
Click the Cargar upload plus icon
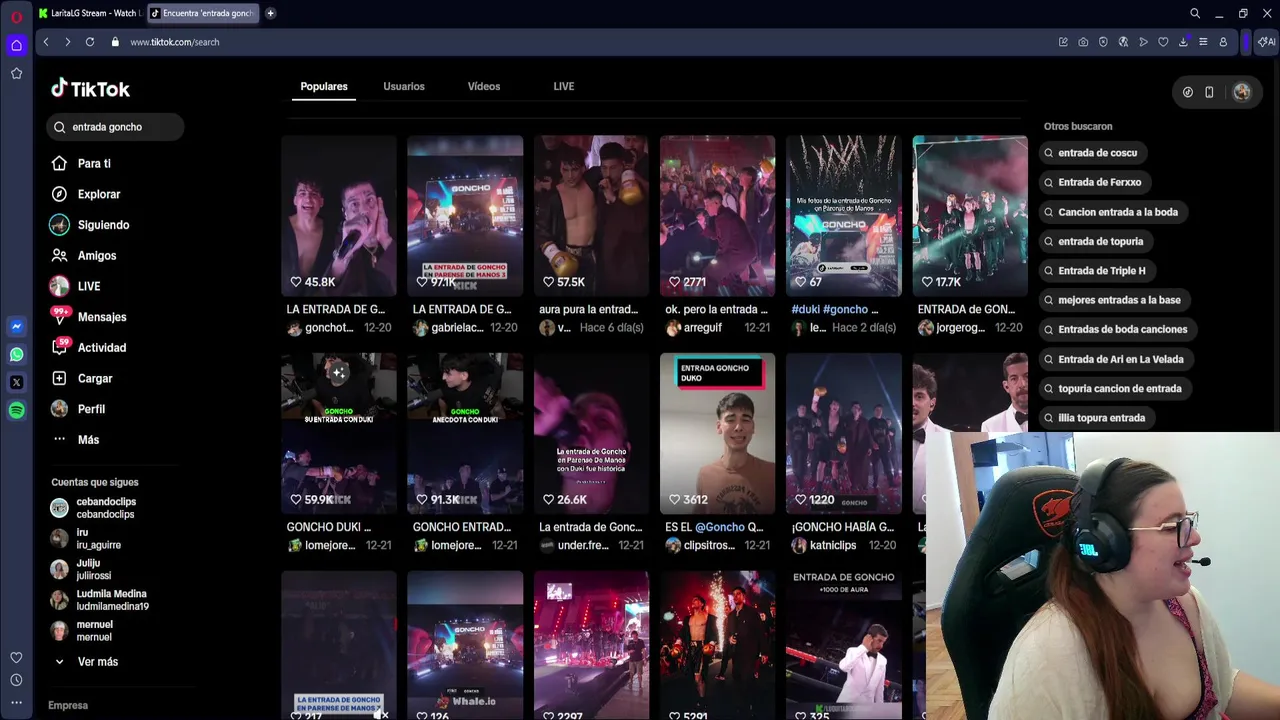59,378
